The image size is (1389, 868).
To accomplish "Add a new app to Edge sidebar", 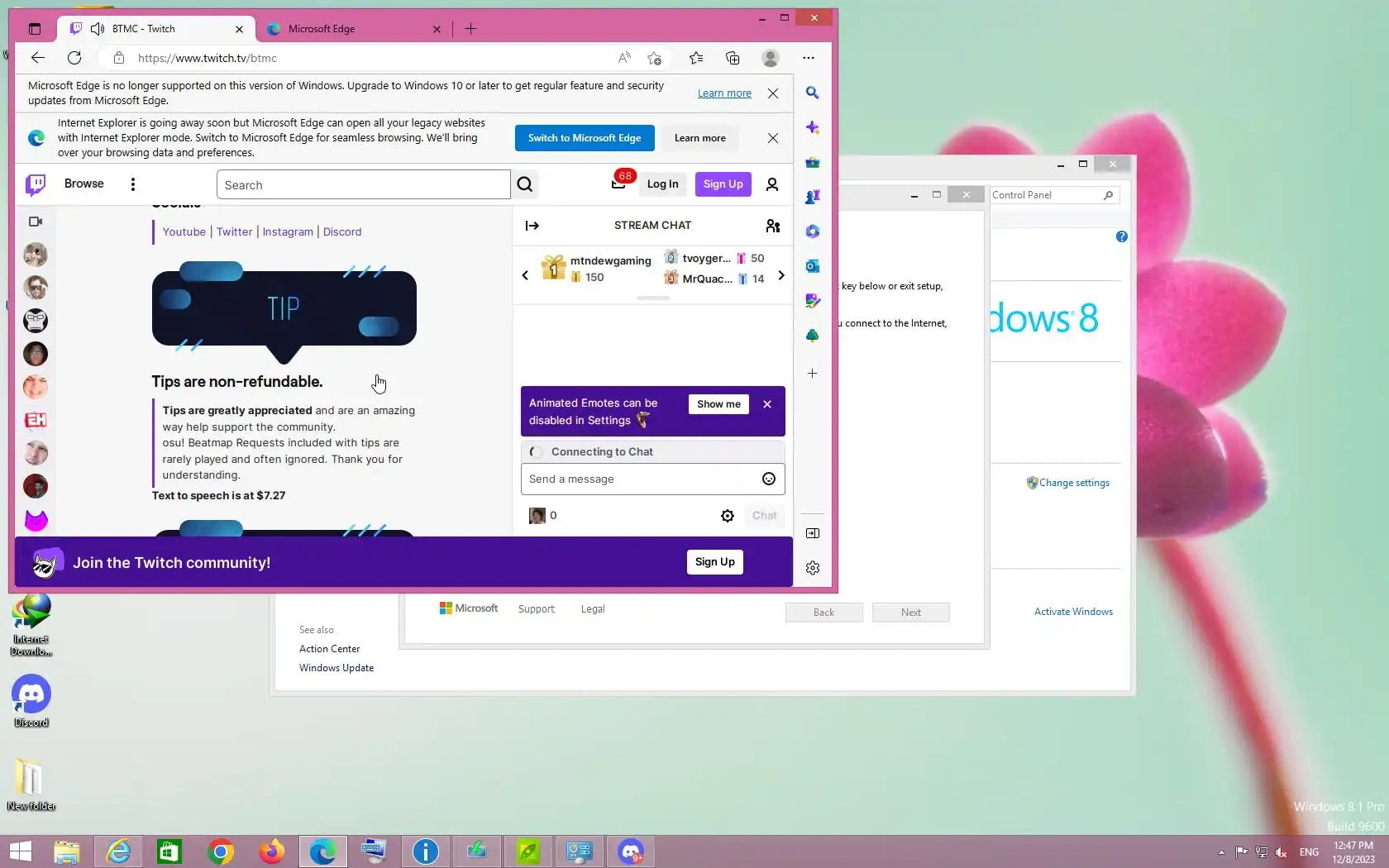I will point(813,374).
